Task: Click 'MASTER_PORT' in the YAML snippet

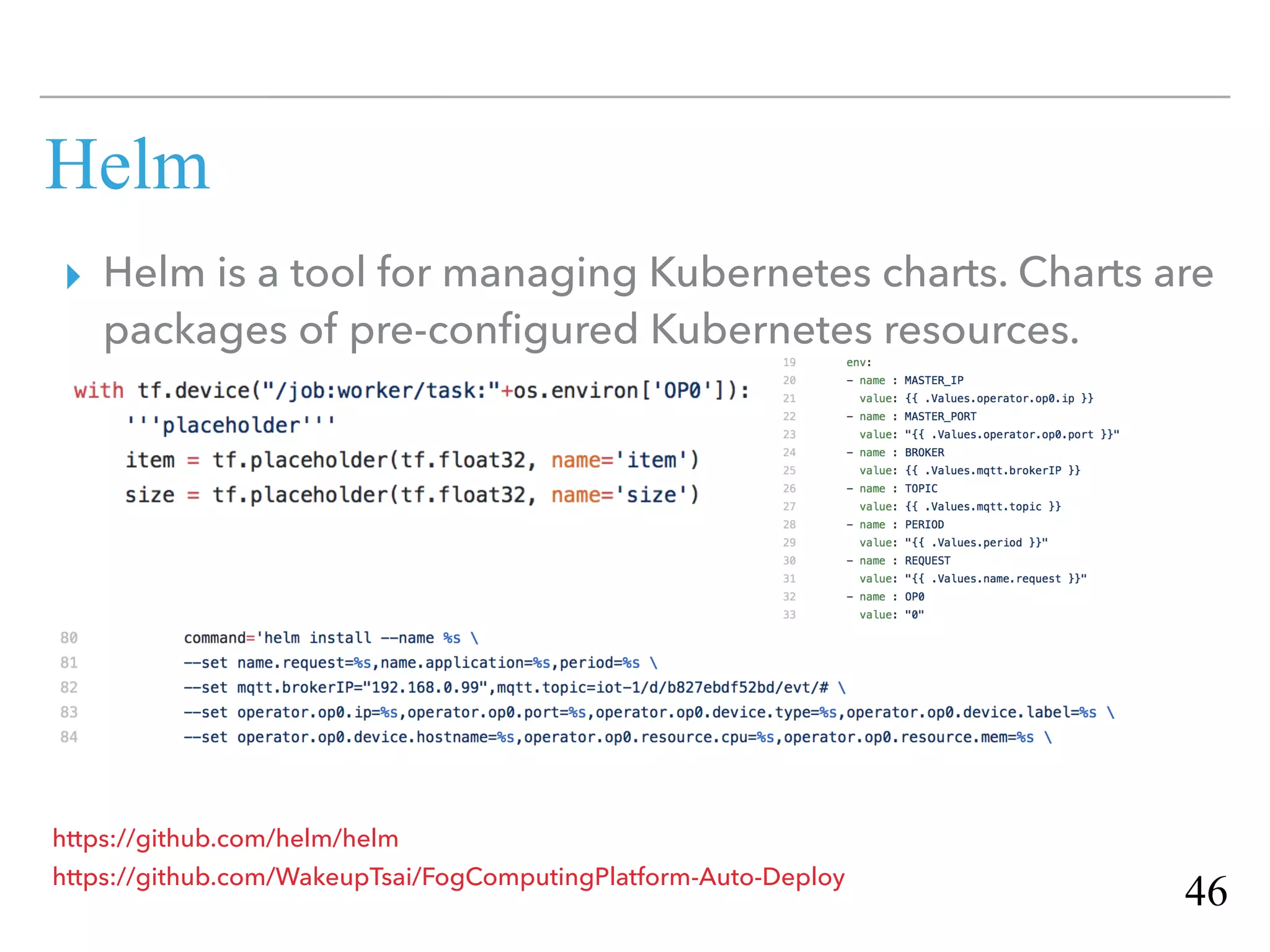Action: click(940, 416)
